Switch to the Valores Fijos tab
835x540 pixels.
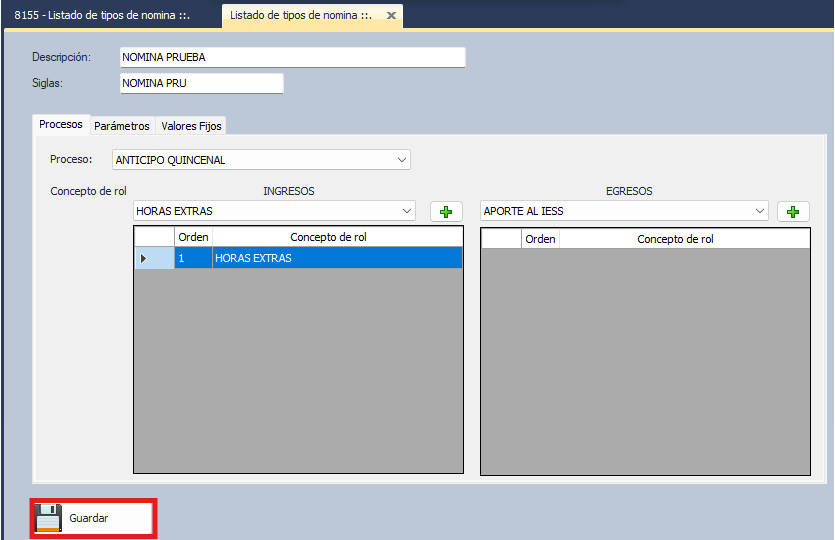[191, 126]
